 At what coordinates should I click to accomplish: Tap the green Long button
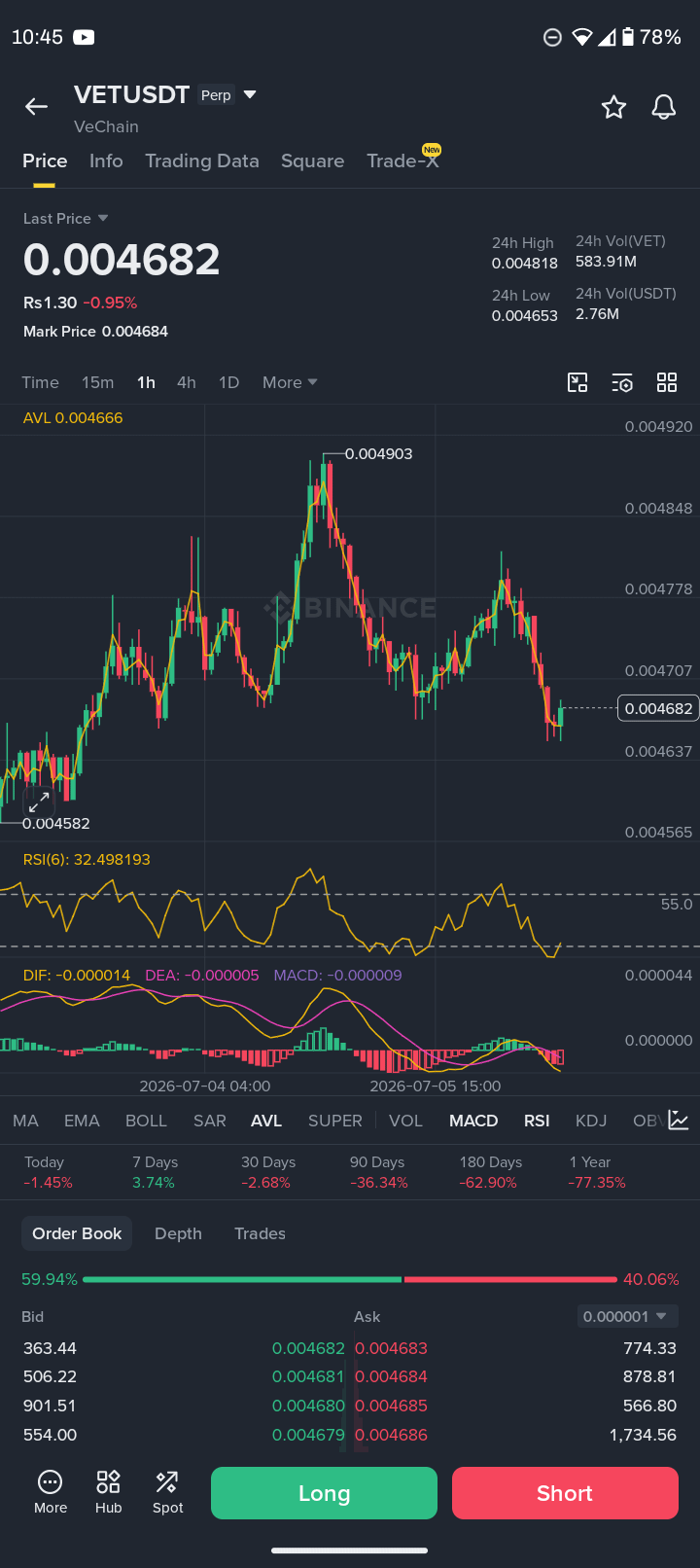[x=324, y=1493]
